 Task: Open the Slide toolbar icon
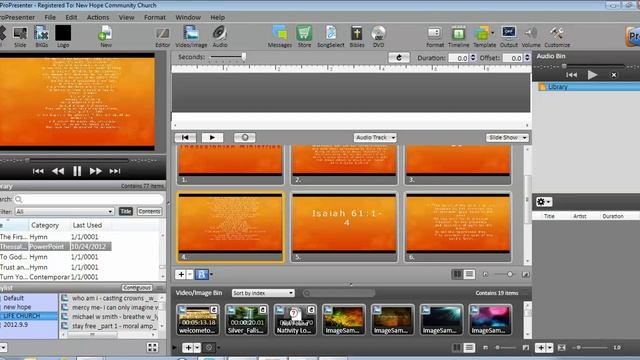(20, 36)
